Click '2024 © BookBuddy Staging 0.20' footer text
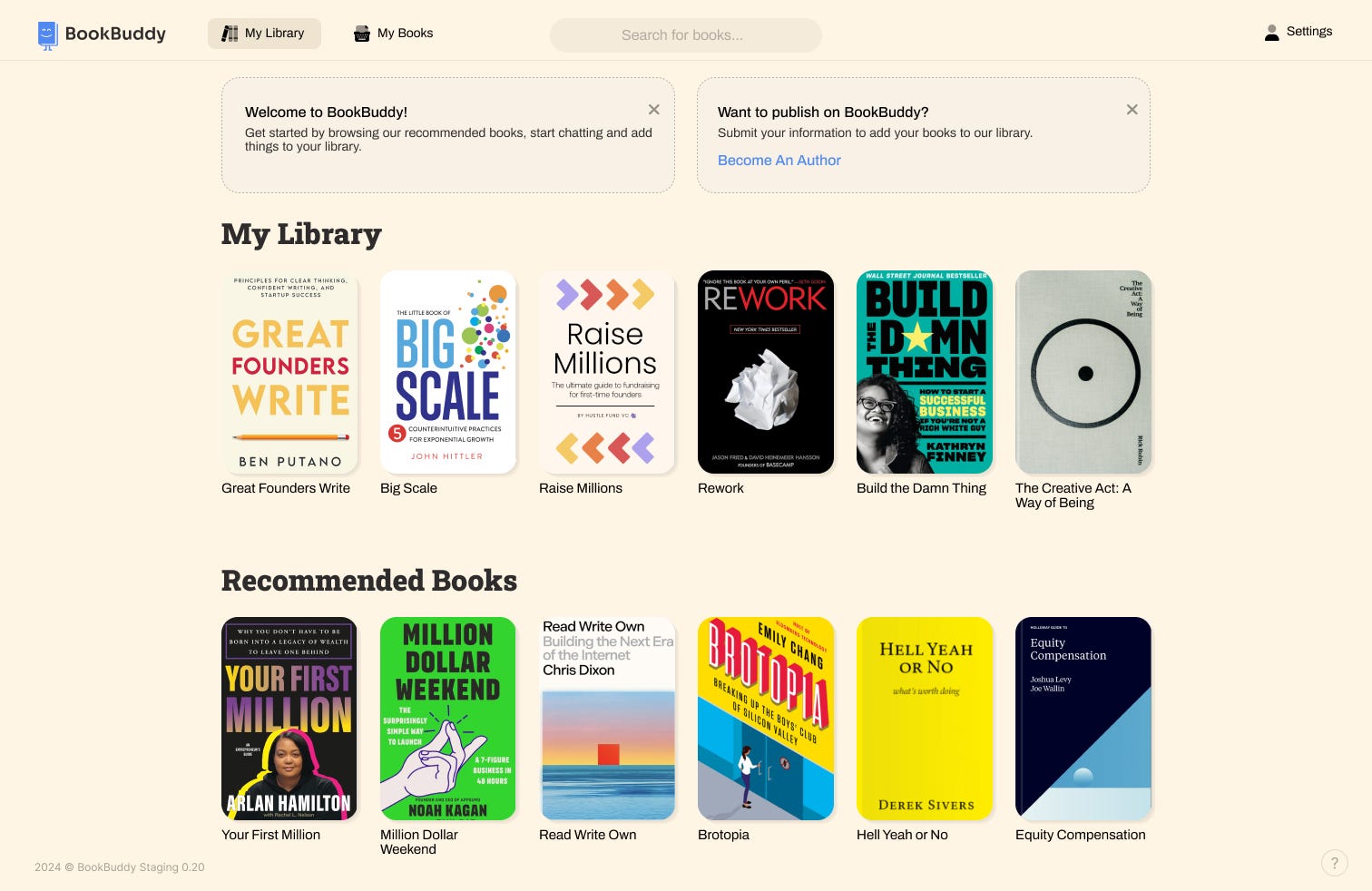This screenshot has height=891, width=1372. (x=120, y=867)
